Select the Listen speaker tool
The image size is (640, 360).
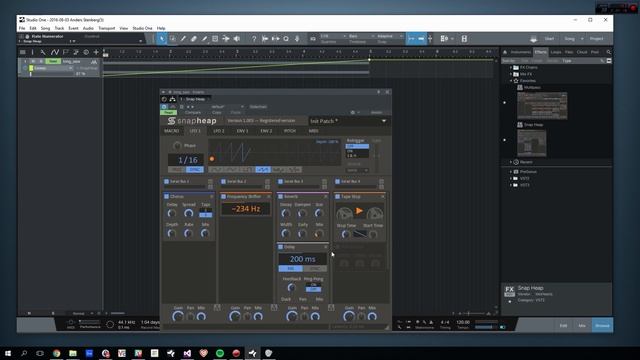pos(237,39)
